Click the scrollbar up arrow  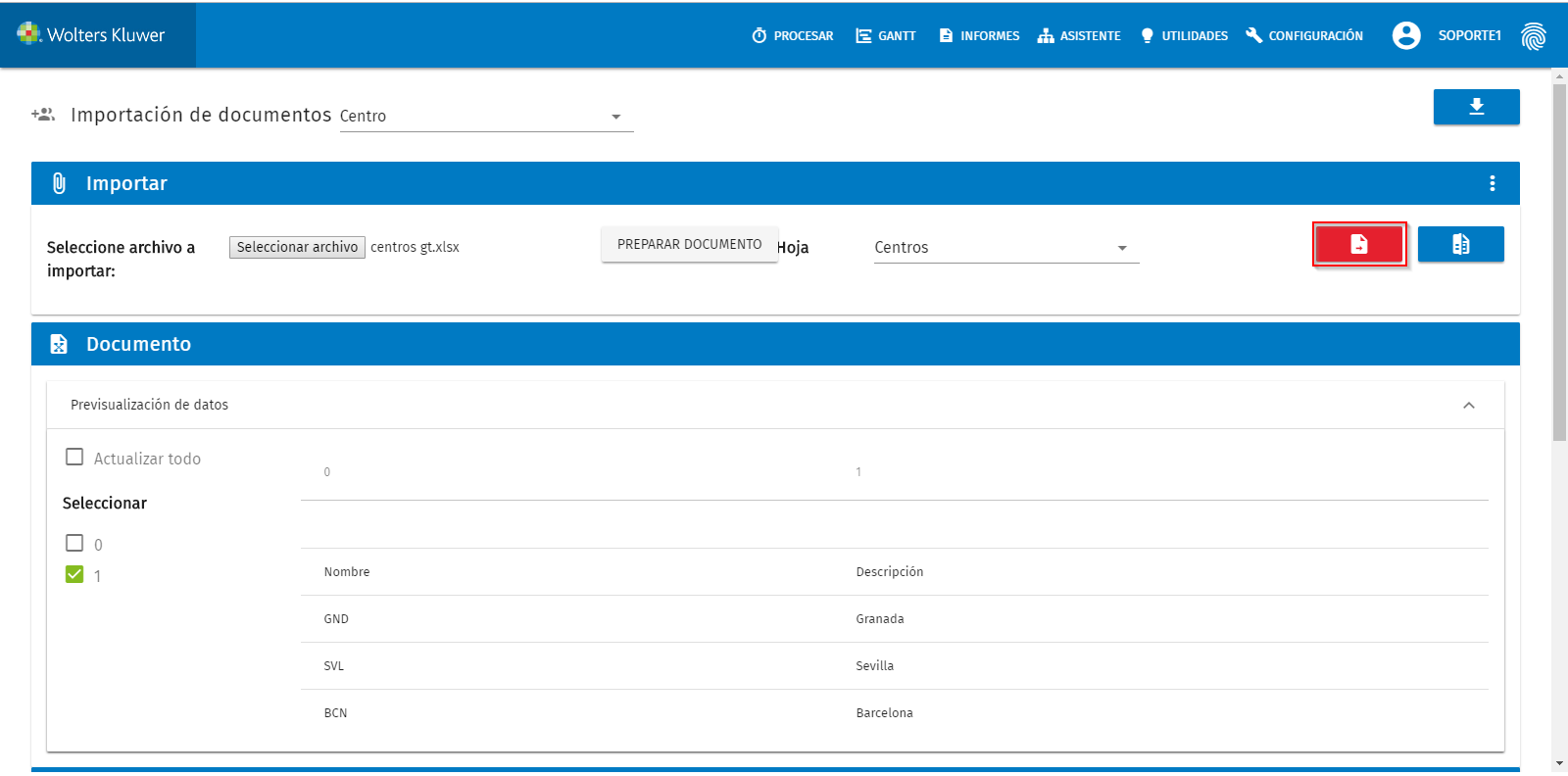1559,75
